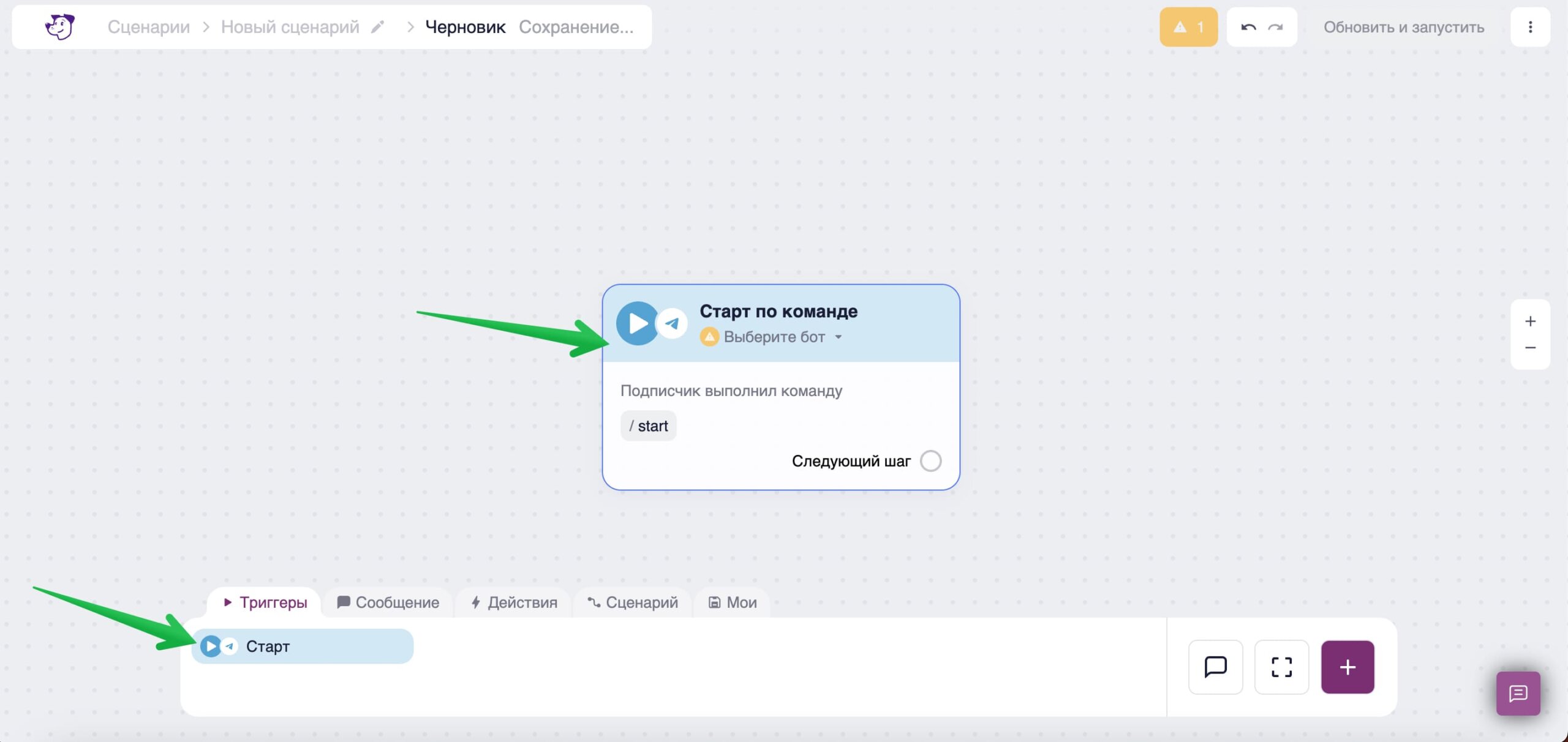This screenshot has width=1568, height=742.
Task: Click the purple plus add-block button
Action: coord(1347,667)
